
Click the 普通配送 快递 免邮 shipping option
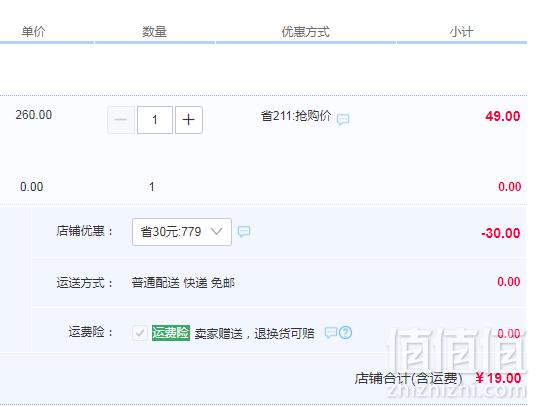tap(183, 283)
